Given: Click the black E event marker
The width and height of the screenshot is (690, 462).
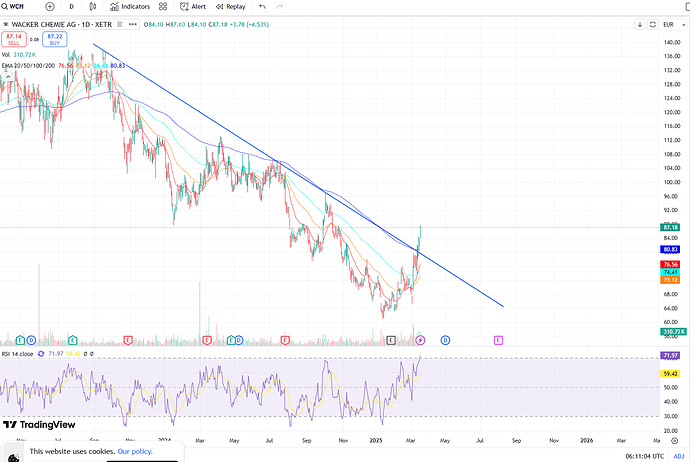Looking at the screenshot, I should pos(391,340).
